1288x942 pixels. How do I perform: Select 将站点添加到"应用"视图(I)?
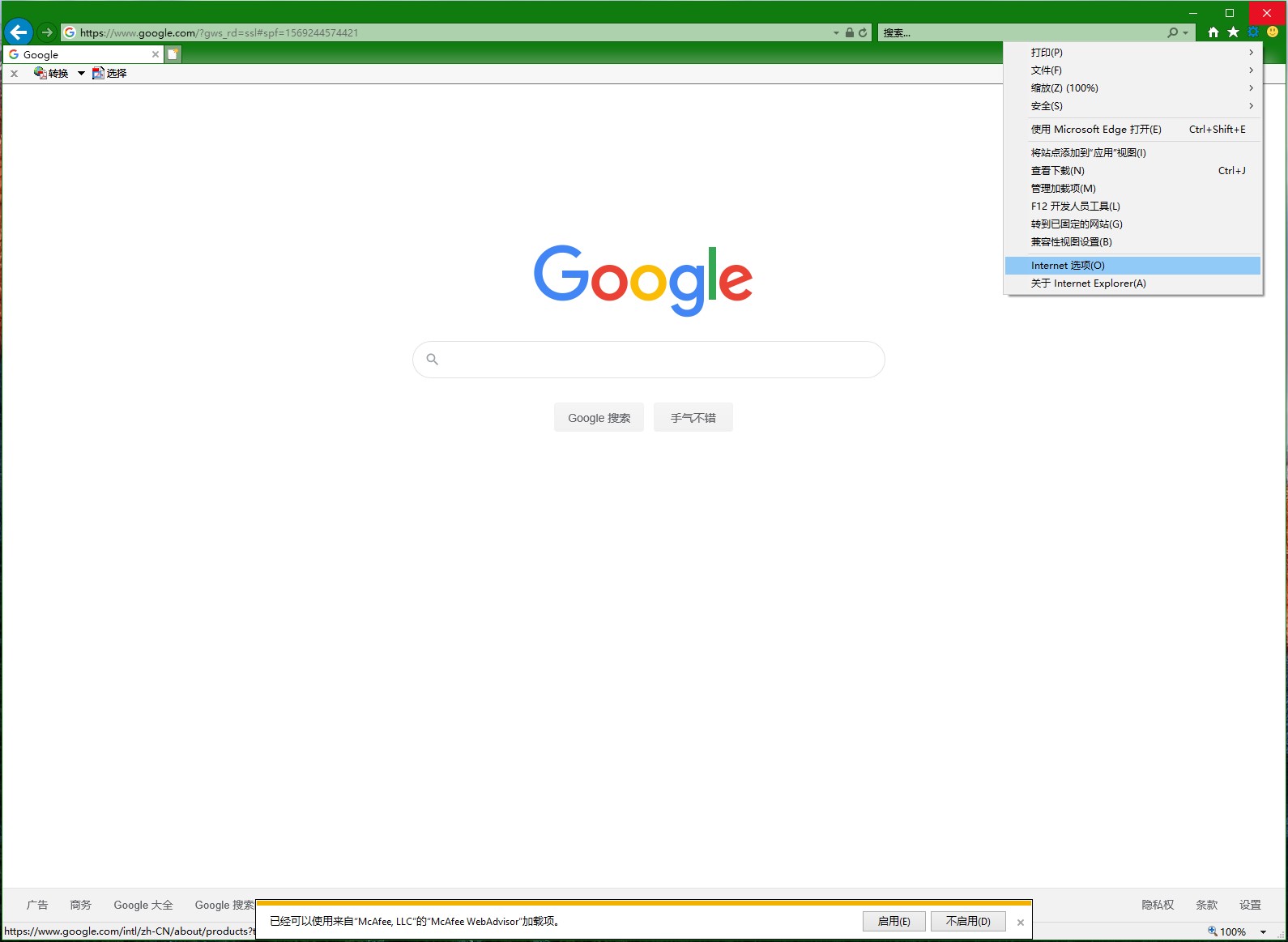pyautogui.click(x=1132, y=153)
